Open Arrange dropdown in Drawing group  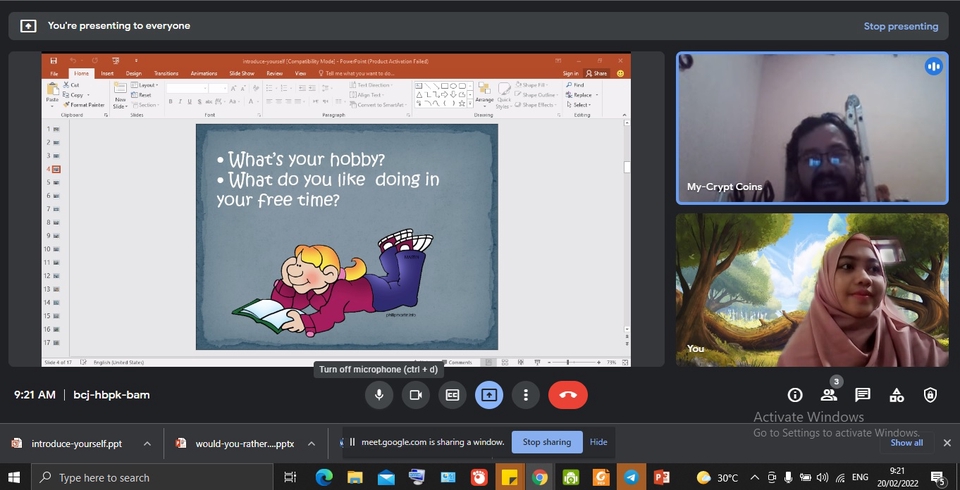point(484,94)
